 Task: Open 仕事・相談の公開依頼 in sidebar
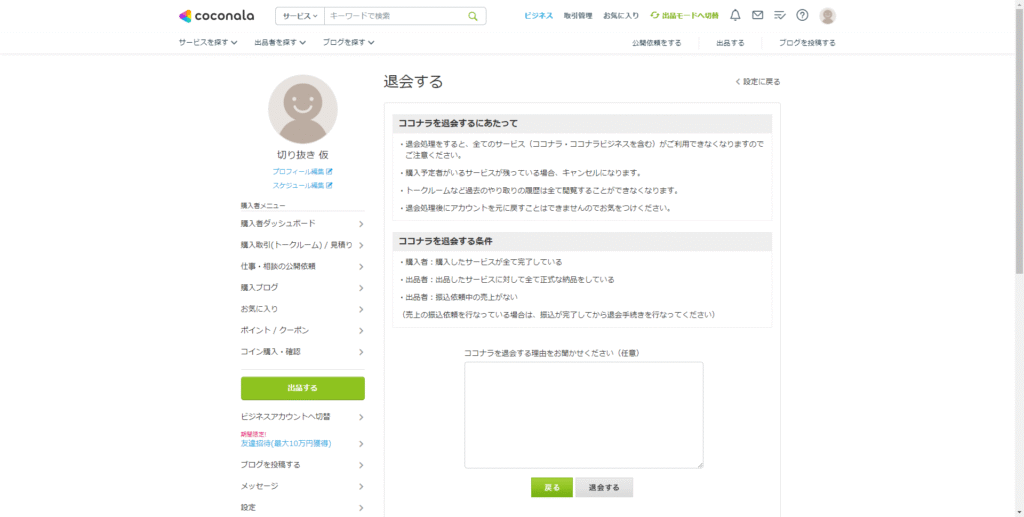coord(302,266)
